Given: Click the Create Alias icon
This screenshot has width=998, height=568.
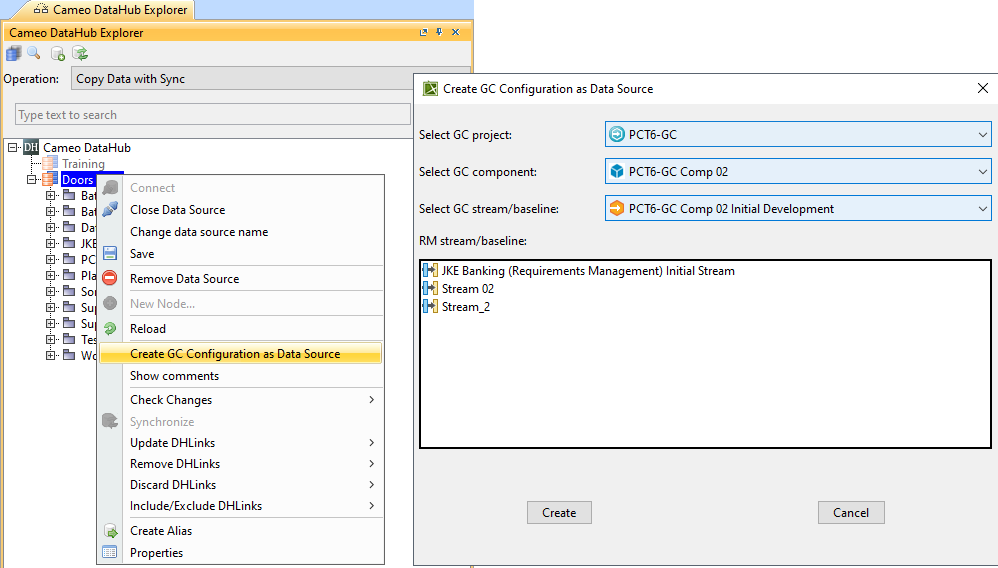Looking at the screenshot, I should click(110, 531).
